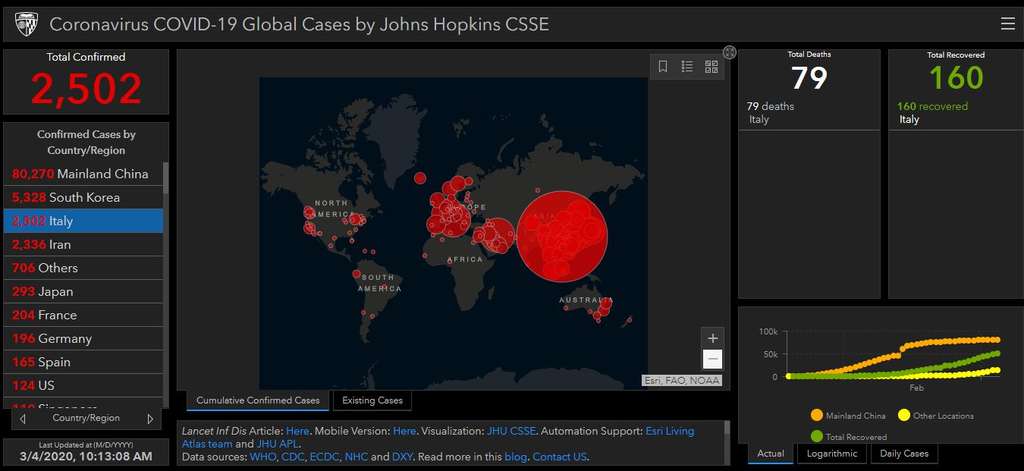
Task: Toggle Total Recovered legend swatch in chart
Action: click(816, 436)
